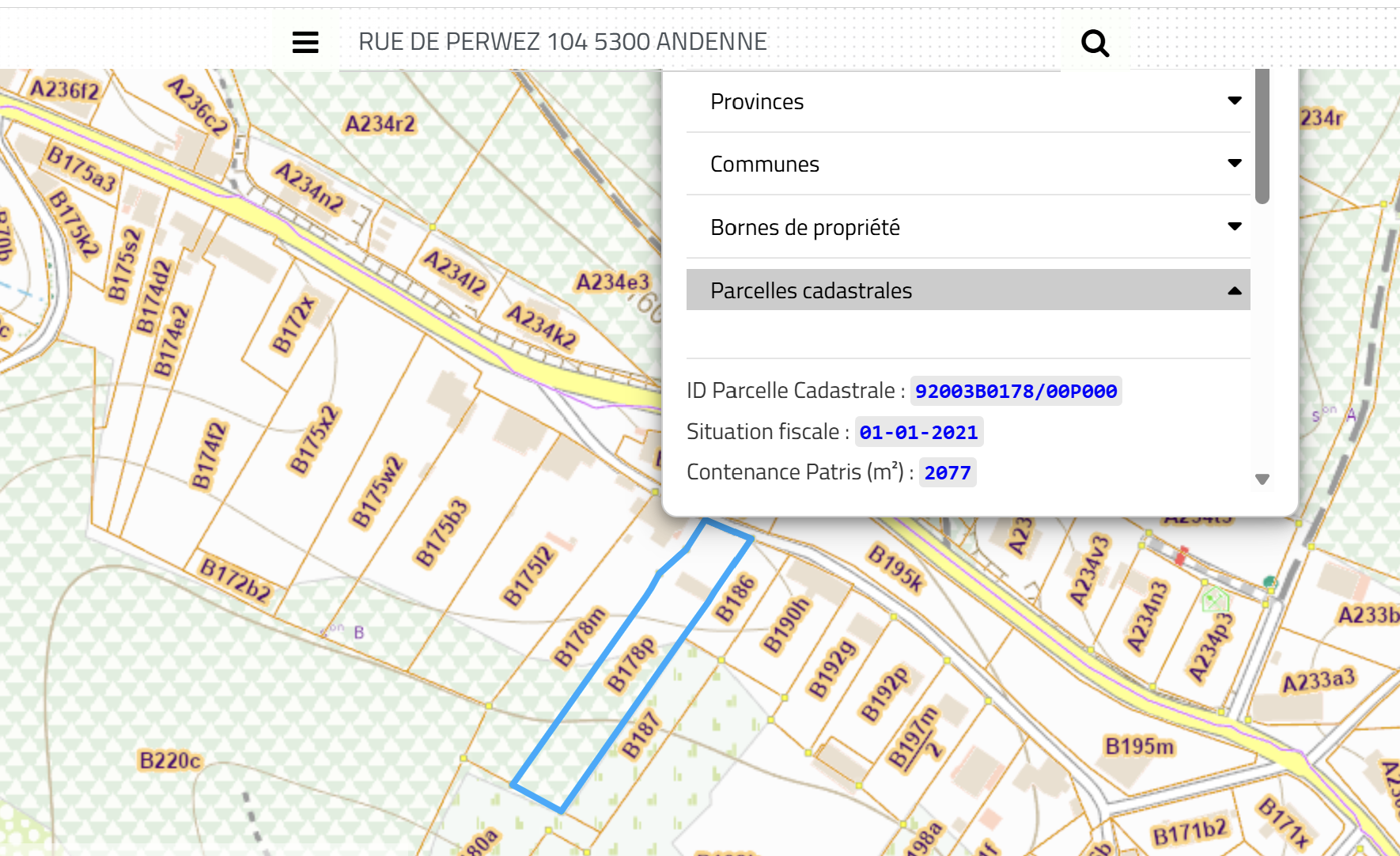
Task: Click the red marker on the map
Action: click(x=1181, y=555)
